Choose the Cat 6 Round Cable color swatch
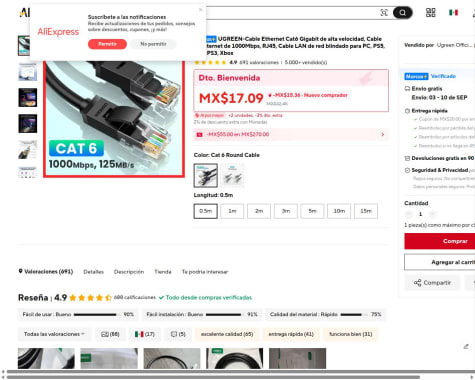475x380 pixels. [x=206, y=175]
